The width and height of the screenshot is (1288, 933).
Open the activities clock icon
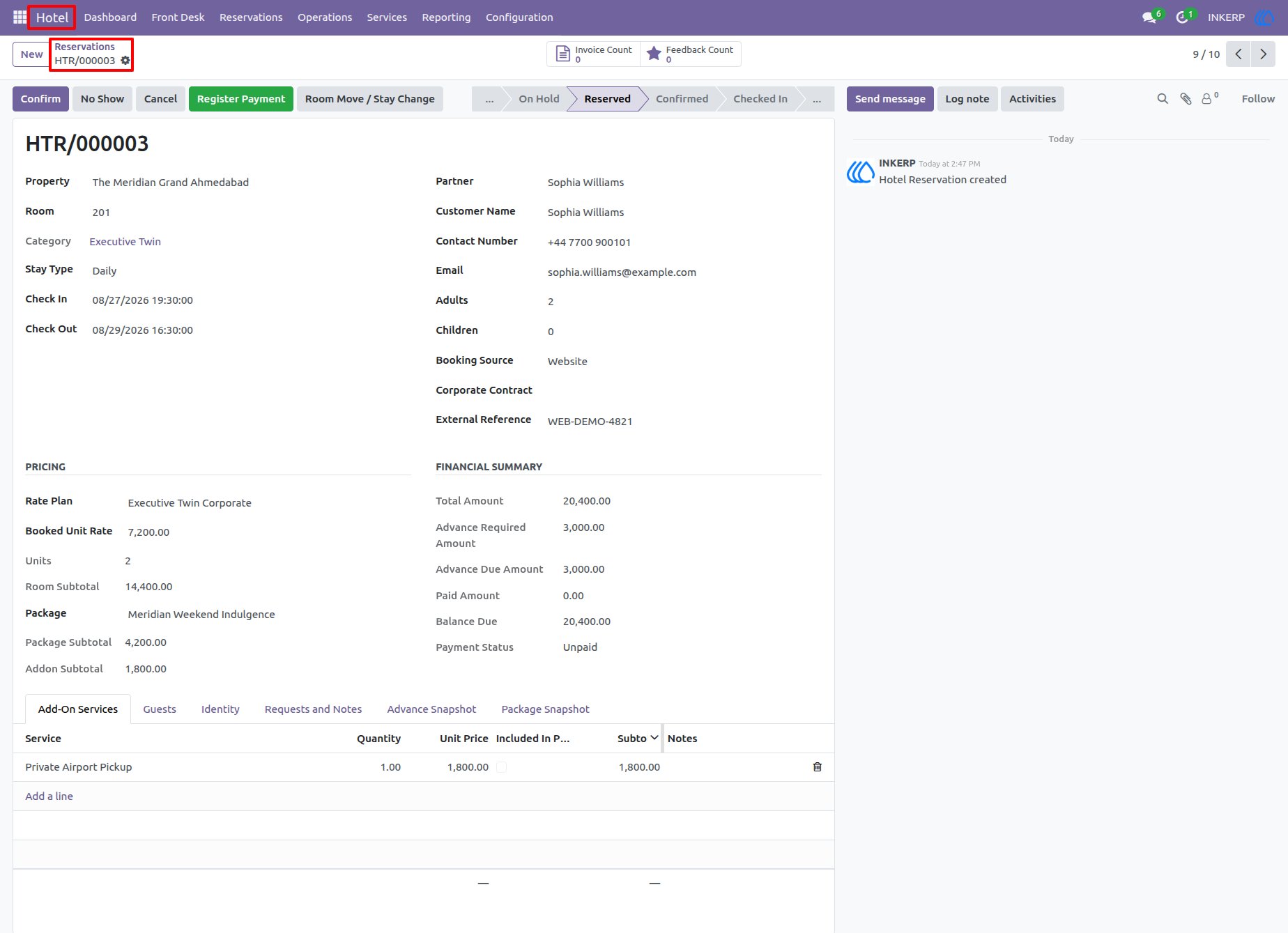[1182, 17]
